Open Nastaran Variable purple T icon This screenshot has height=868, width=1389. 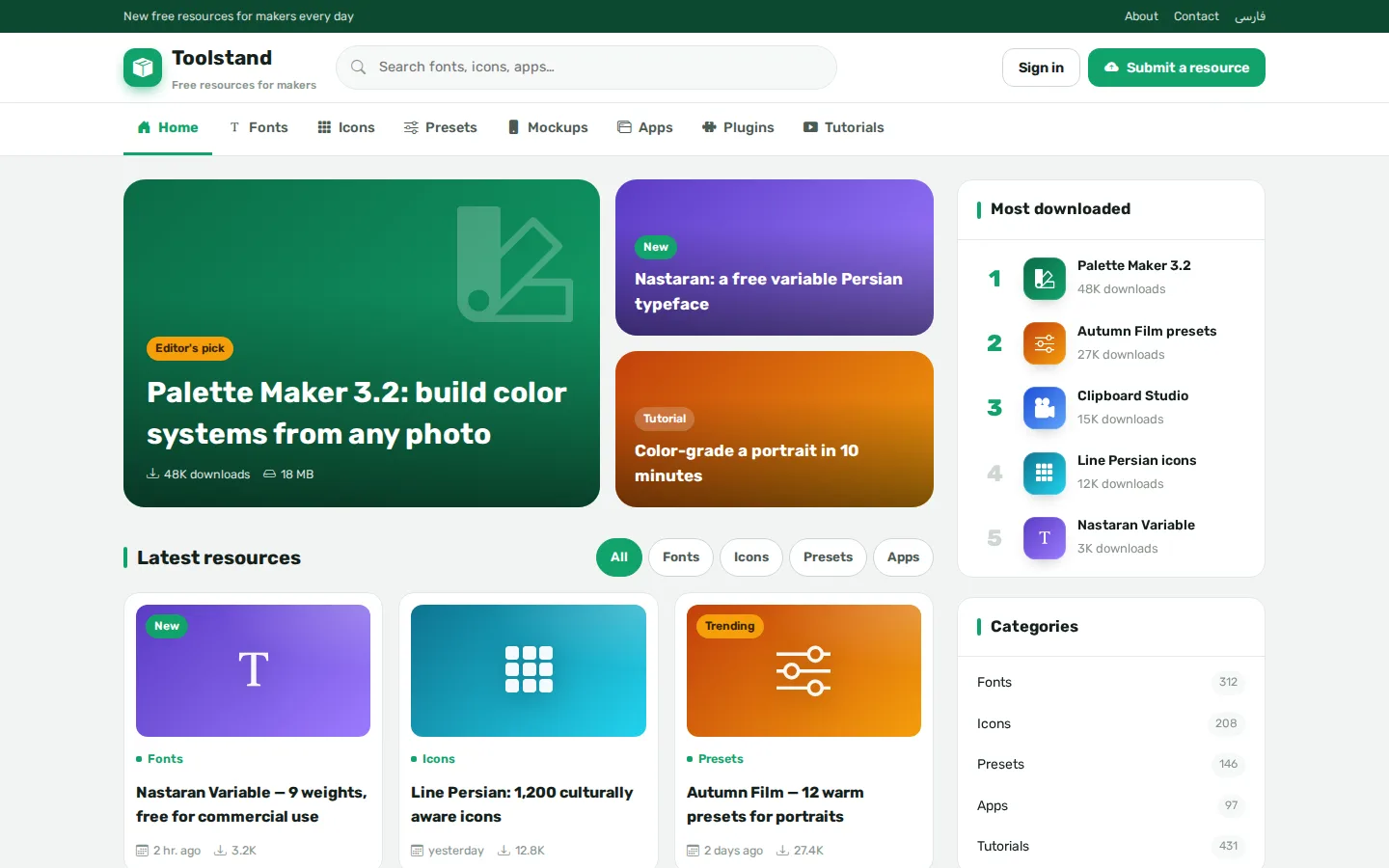[x=1044, y=538]
